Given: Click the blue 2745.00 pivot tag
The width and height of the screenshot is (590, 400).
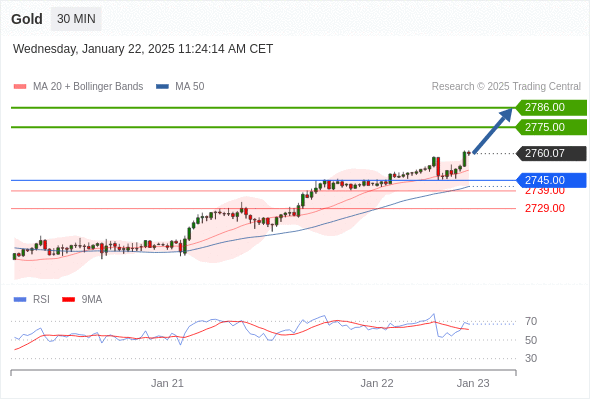Looking at the screenshot, I should (x=551, y=180).
